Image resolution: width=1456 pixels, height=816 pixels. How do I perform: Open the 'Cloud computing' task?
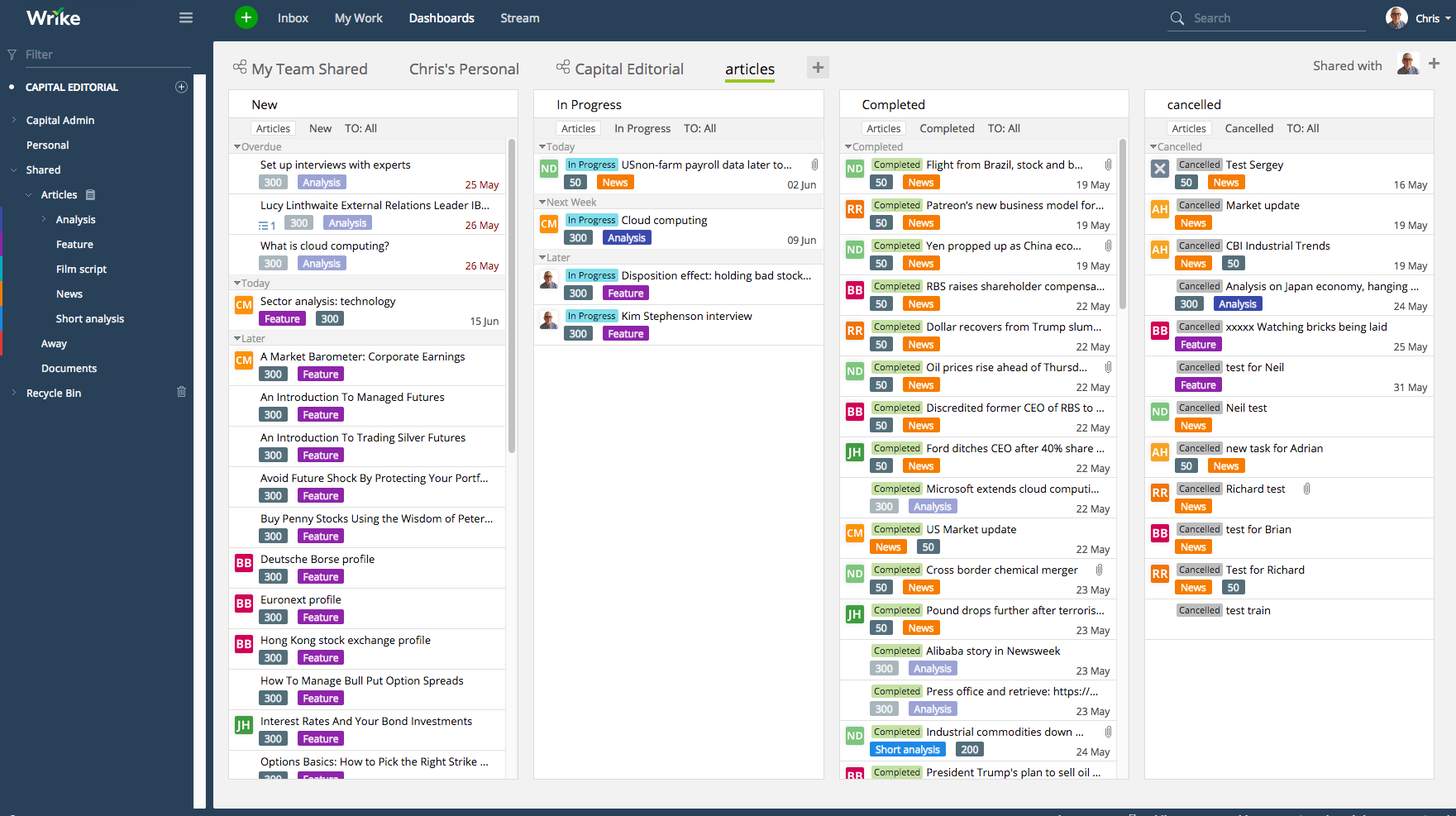(664, 220)
